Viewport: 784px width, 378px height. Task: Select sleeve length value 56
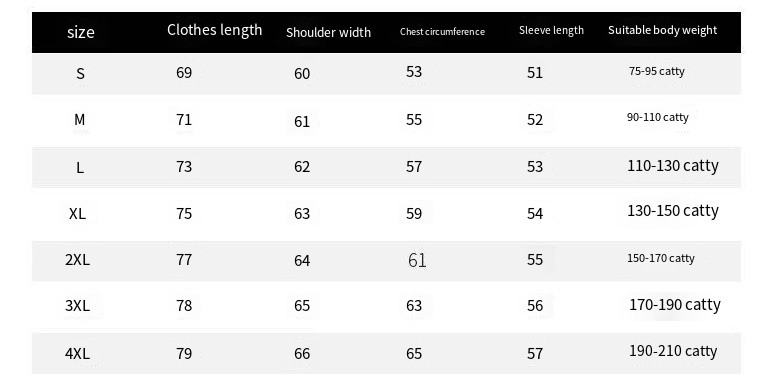535,306
